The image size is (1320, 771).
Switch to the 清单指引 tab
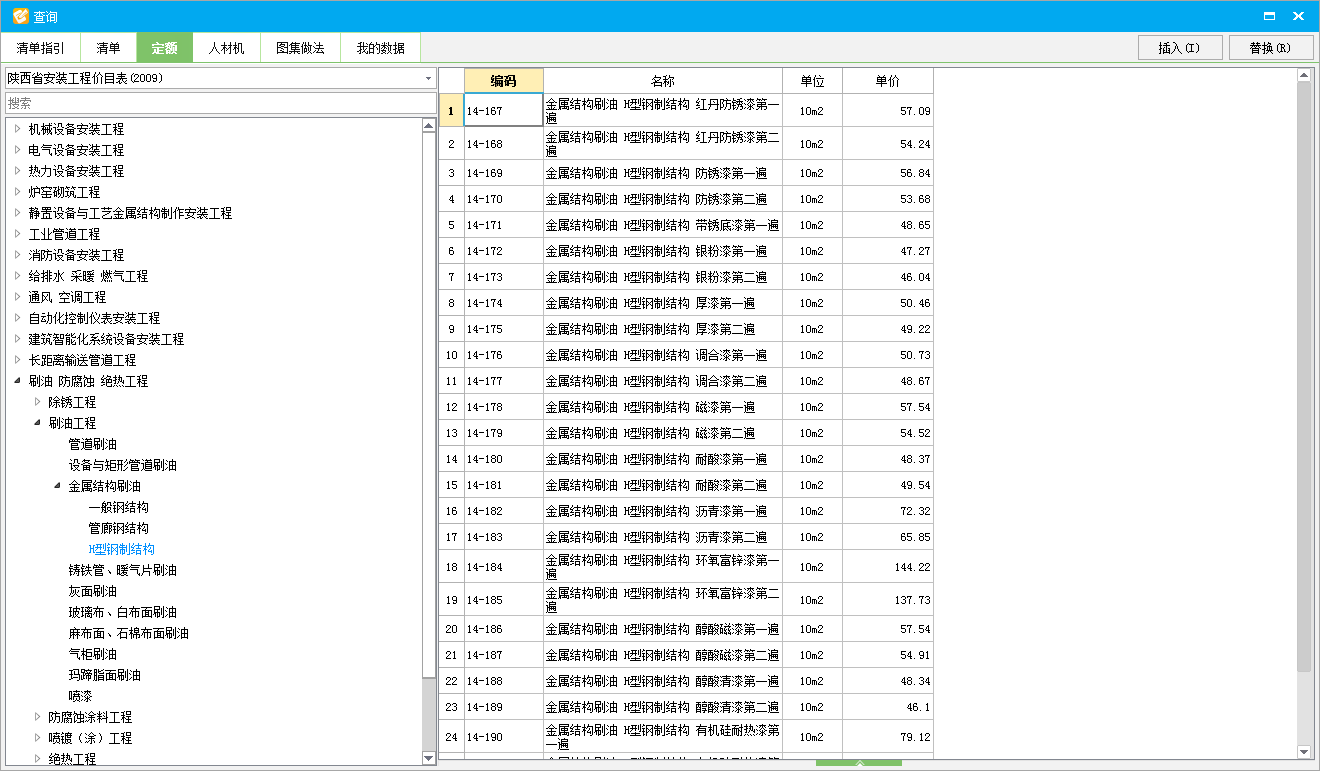click(41, 48)
